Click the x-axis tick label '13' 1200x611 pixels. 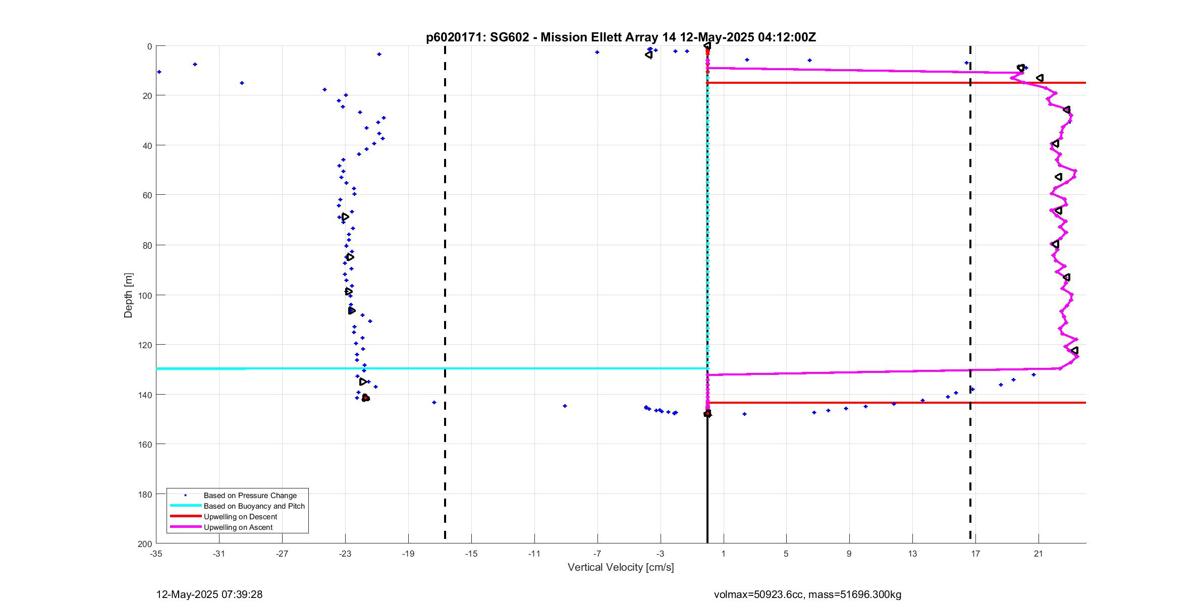click(912, 553)
